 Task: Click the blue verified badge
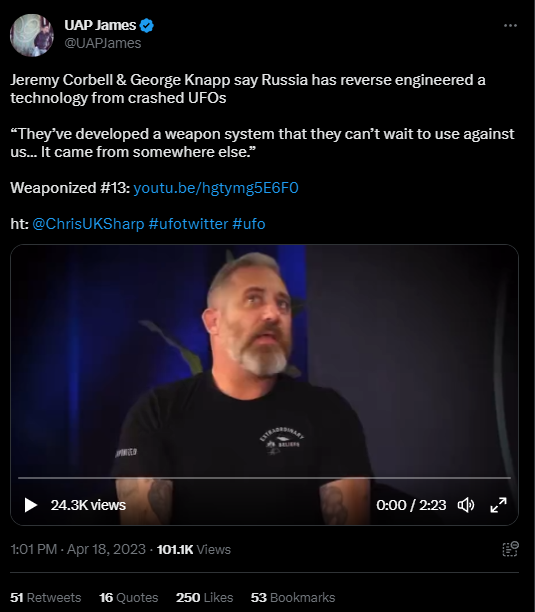(x=147, y=26)
